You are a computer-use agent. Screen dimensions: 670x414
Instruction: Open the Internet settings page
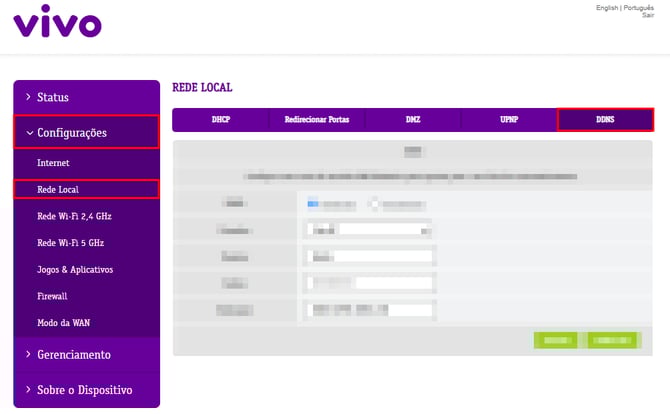tap(53, 162)
